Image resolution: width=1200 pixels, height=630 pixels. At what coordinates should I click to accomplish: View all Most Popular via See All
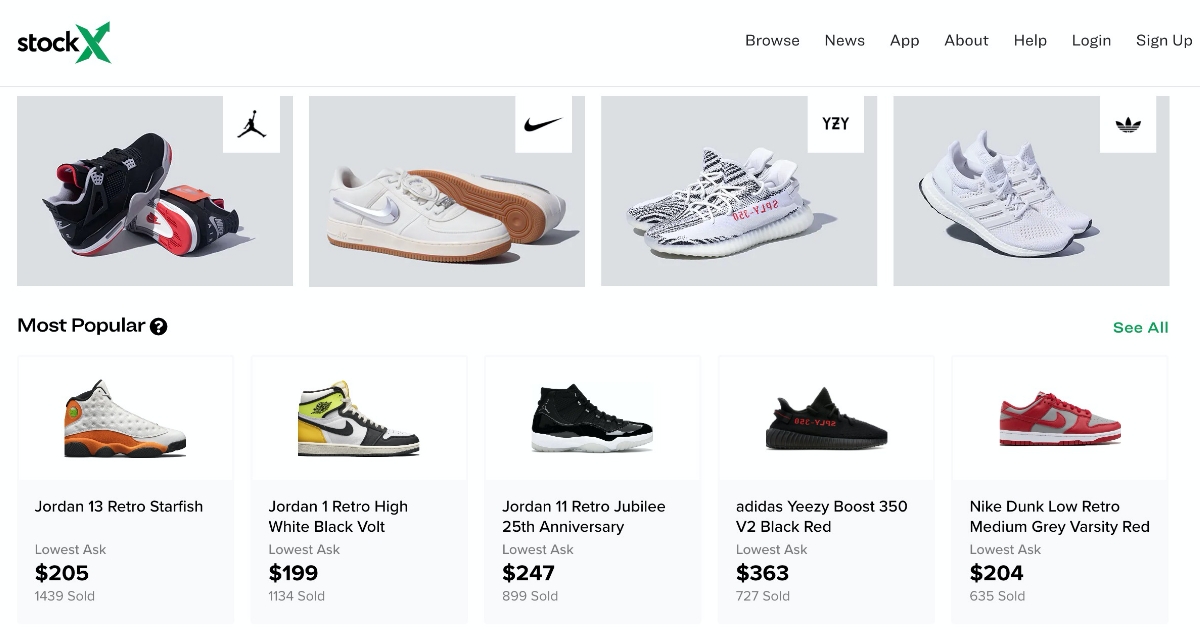click(x=1140, y=327)
